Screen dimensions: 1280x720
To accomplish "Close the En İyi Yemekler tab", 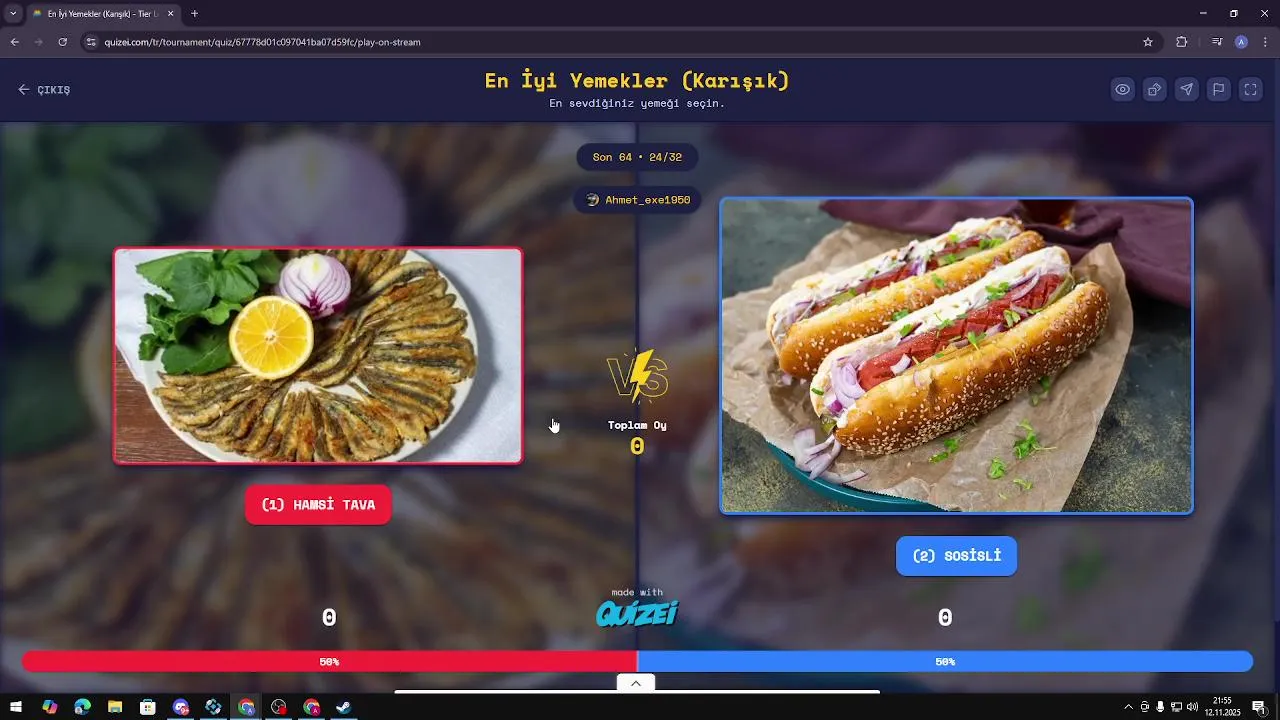I will (x=170, y=14).
